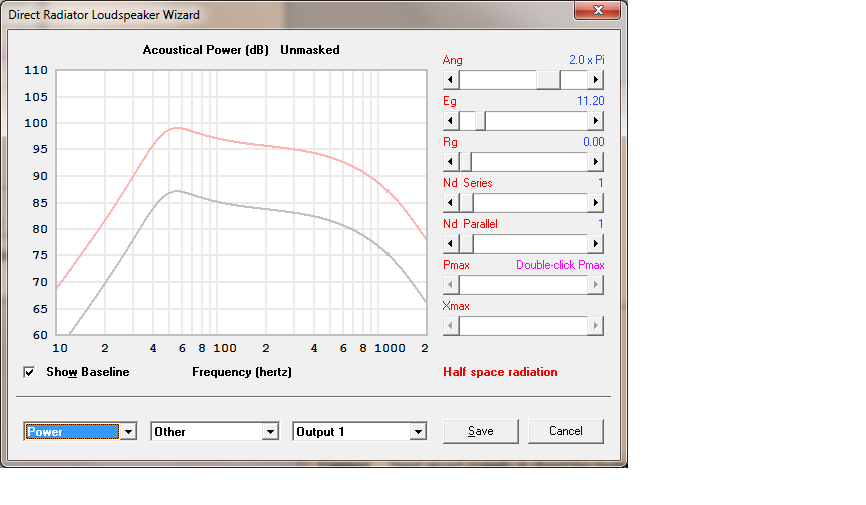Click the Ang slider thumb
This screenshot has height=505, width=866.
(x=548, y=80)
